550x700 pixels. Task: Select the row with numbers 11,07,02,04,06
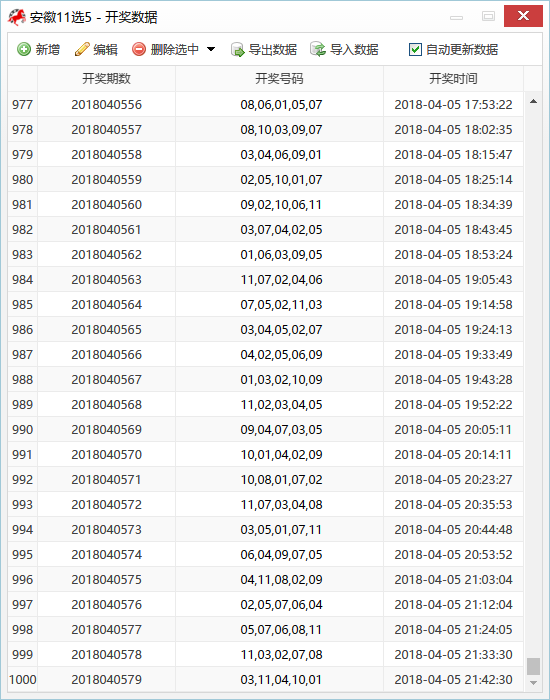pyautogui.click(x=266, y=279)
